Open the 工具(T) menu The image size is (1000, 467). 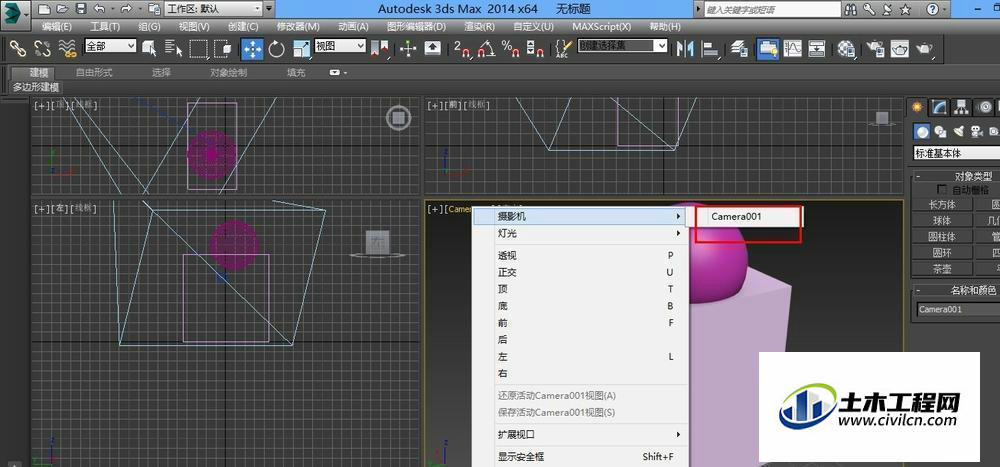pyautogui.click(x=105, y=27)
